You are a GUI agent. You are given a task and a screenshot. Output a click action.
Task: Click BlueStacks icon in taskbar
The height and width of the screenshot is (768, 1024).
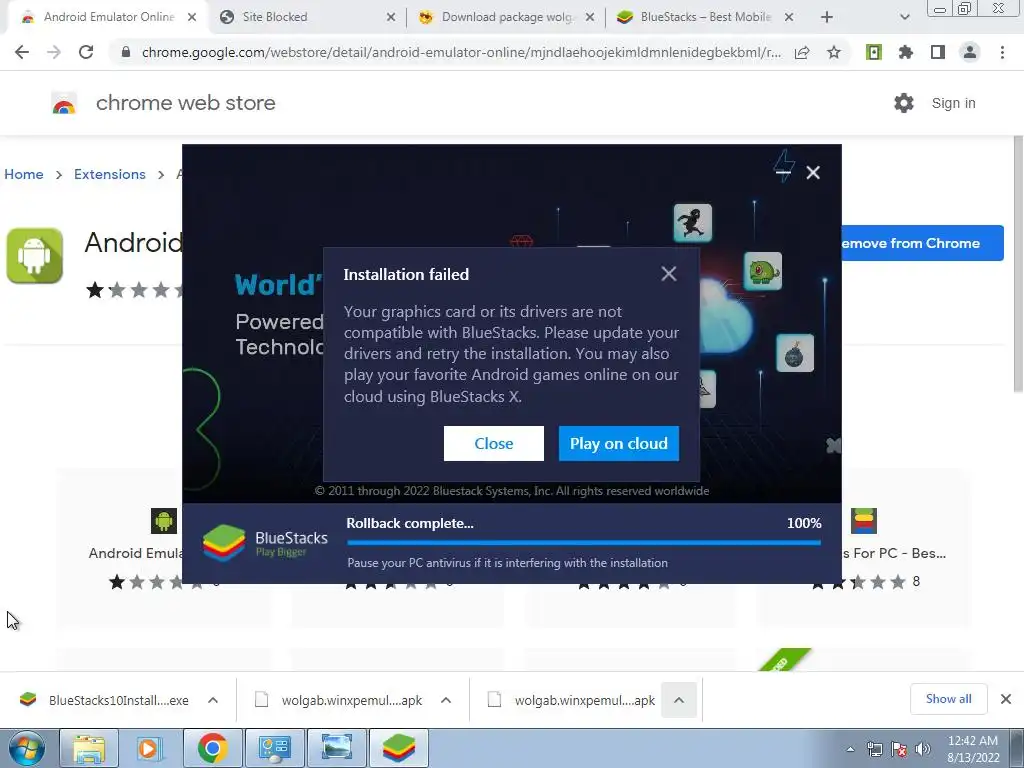398,748
